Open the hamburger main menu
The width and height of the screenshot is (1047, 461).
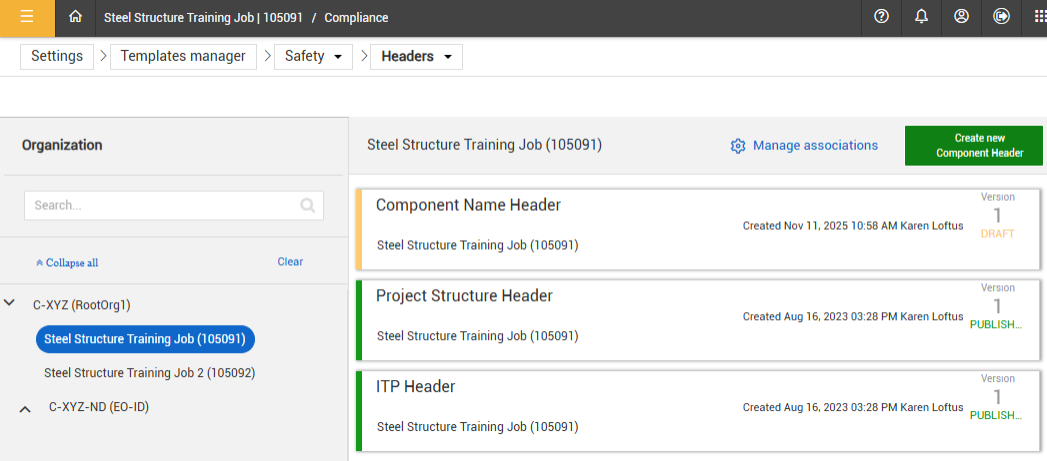27,17
